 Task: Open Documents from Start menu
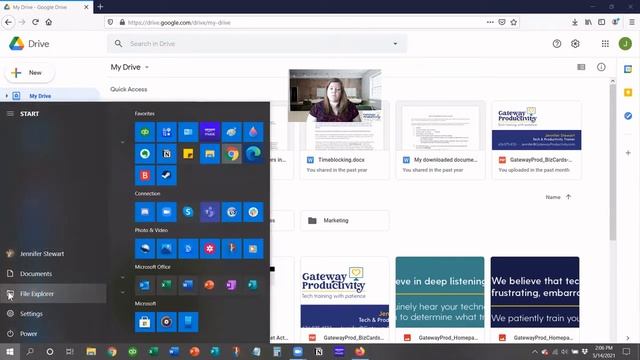[x=53, y=273]
